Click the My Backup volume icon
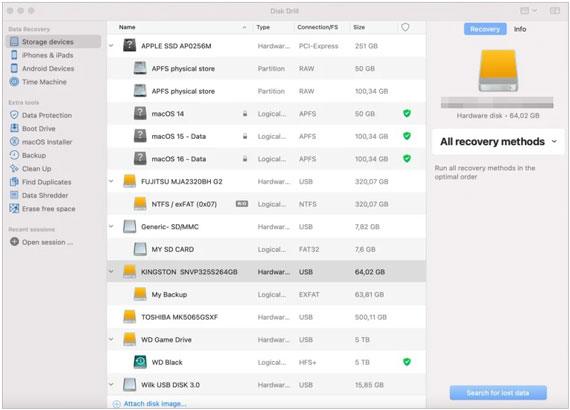 point(140,294)
